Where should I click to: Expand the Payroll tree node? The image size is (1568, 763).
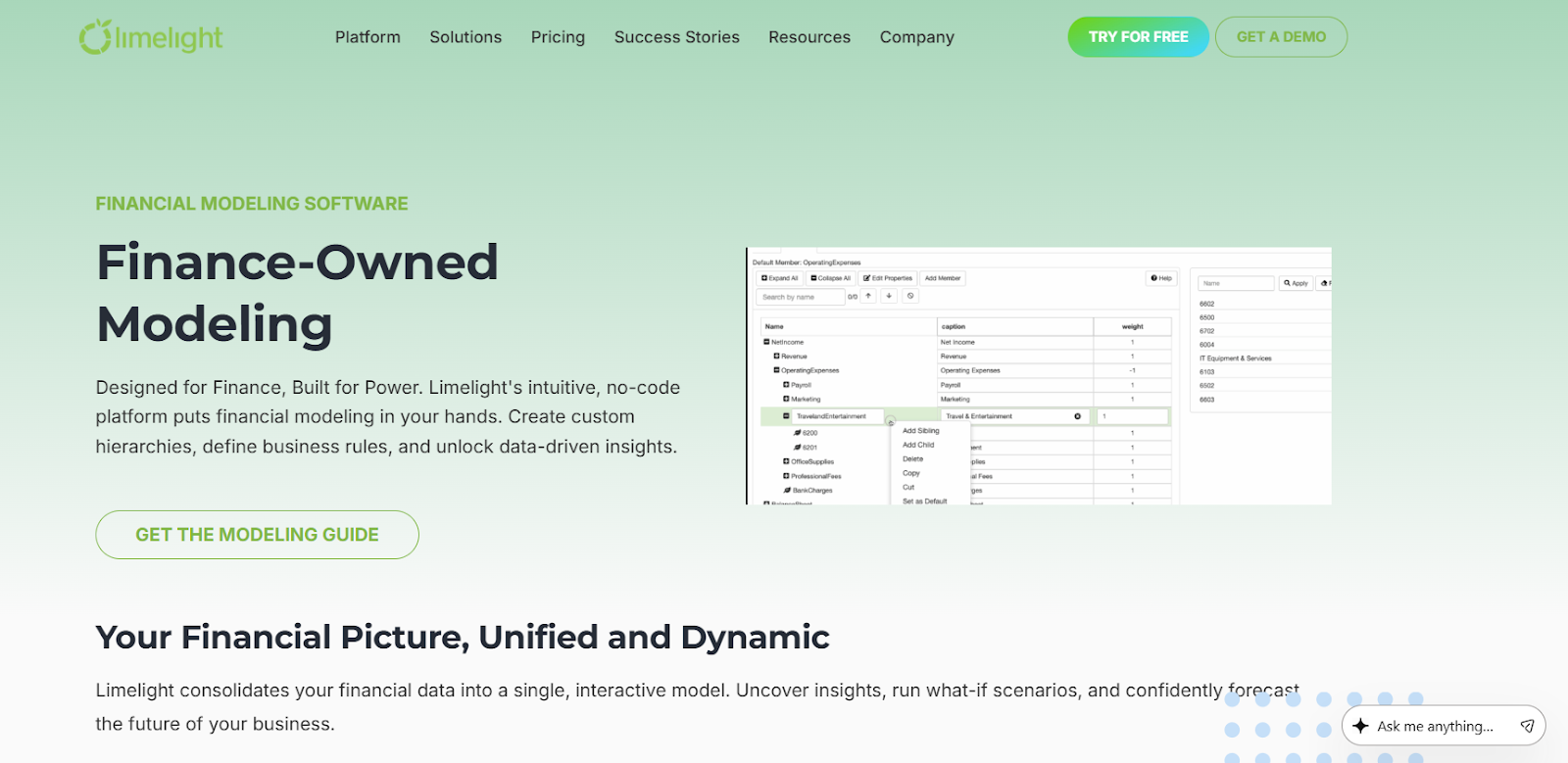tap(786, 385)
